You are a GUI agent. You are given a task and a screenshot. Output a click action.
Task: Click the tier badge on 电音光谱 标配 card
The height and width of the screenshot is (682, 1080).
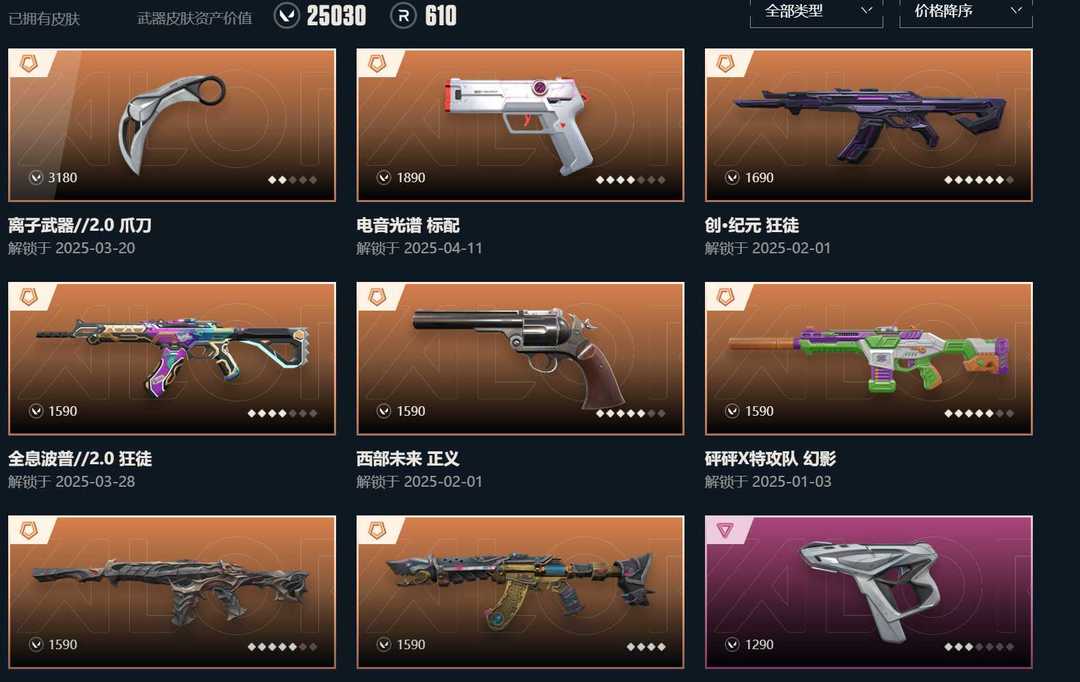[377, 64]
